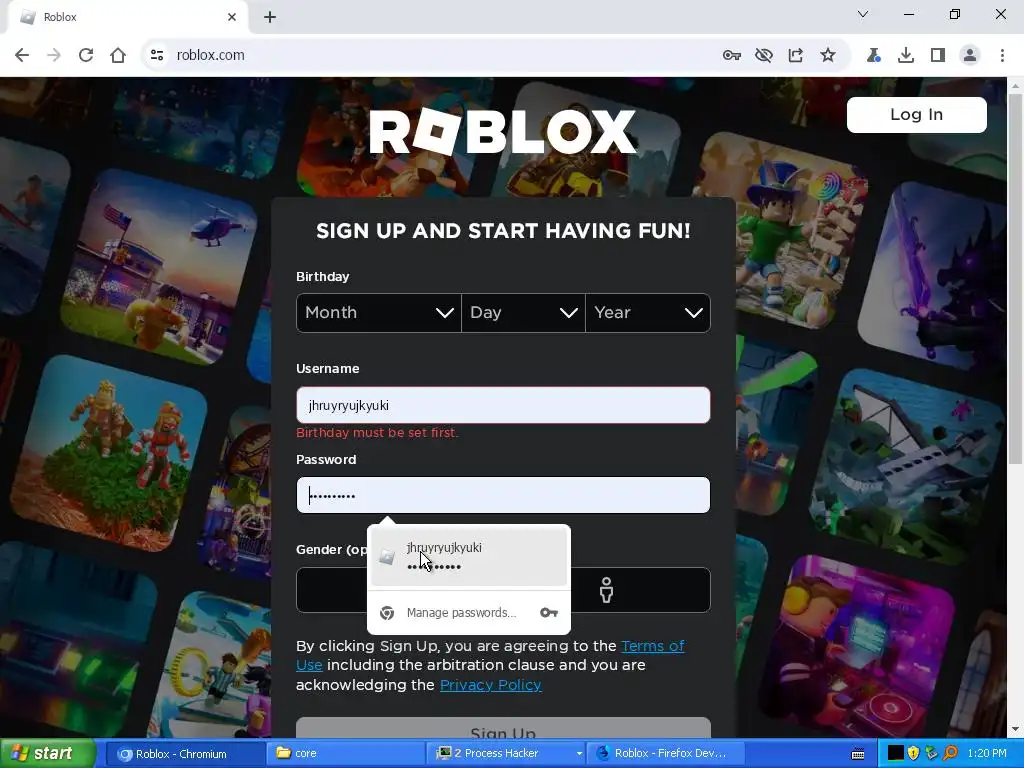The height and width of the screenshot is (768, 1024).
Task: Click the Log In button
Action: click(916, 114)
